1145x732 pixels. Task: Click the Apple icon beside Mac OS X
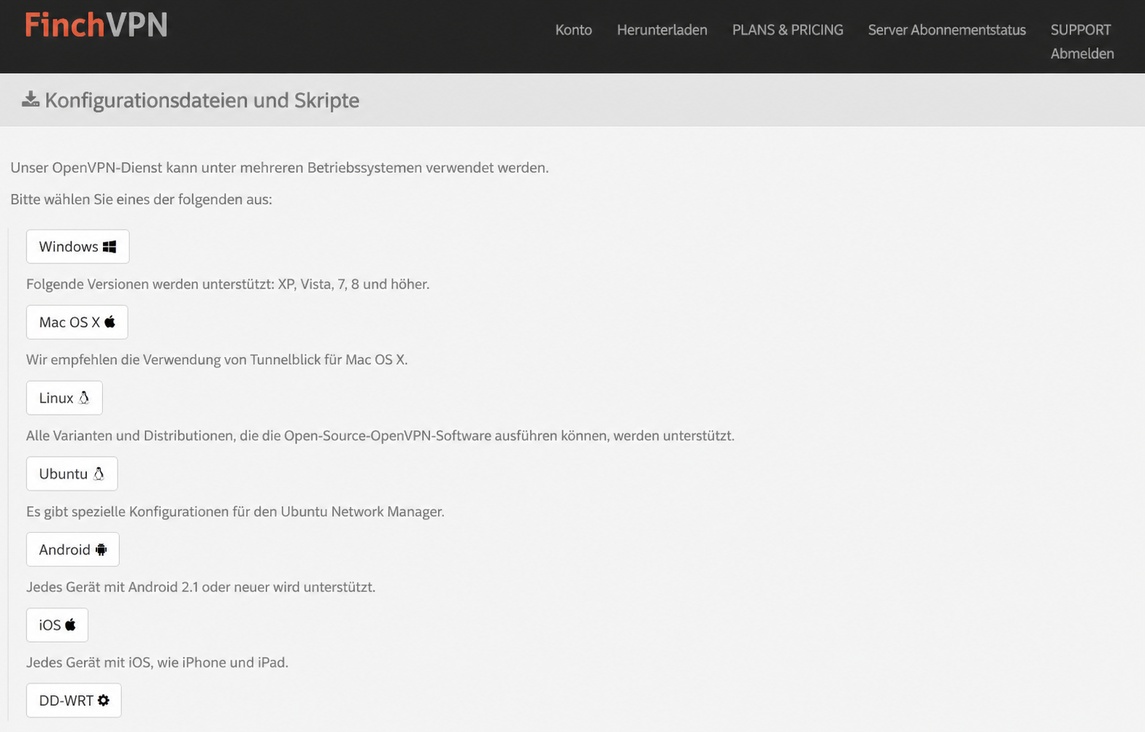tap(110, 321)
